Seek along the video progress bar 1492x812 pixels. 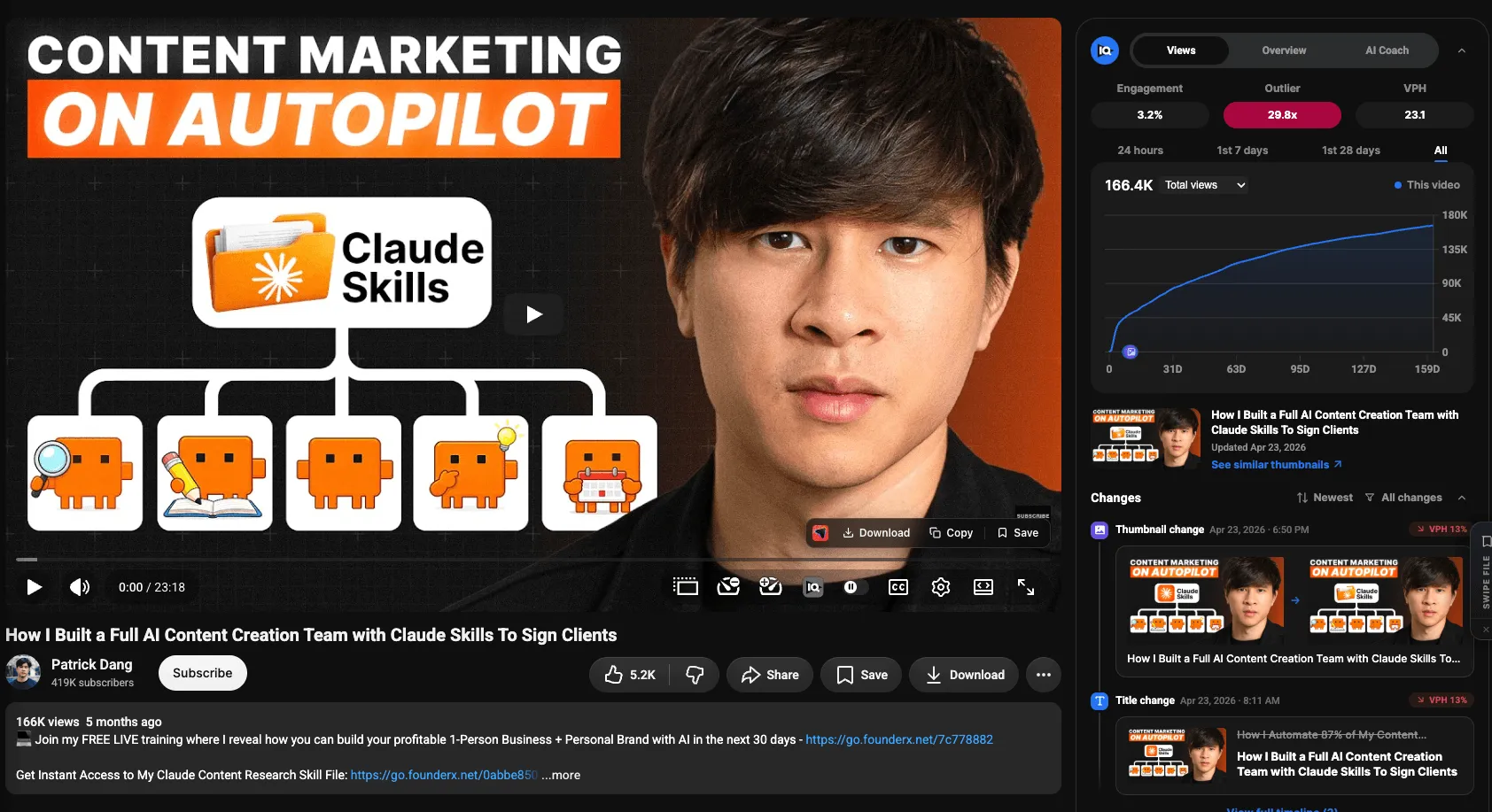pyautogui.click(x=533, y=560)
